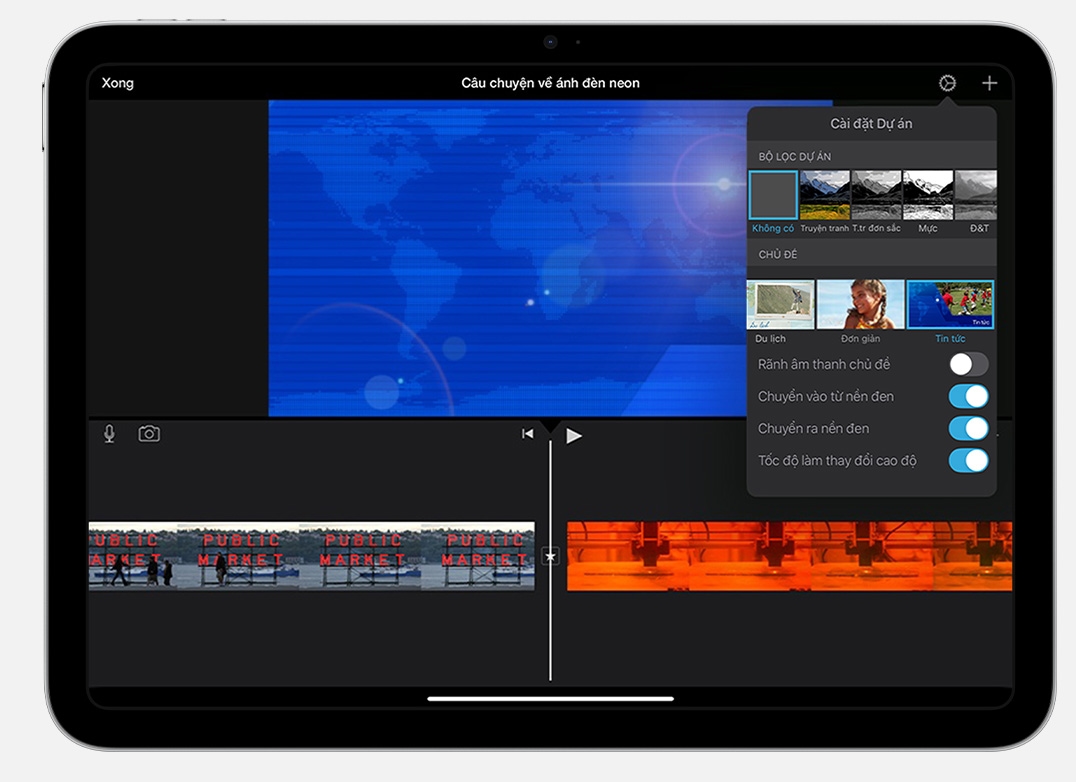Start voiceover with the microphone icon
This screenshot has width=1076, height=782.
tap(109, 433)
